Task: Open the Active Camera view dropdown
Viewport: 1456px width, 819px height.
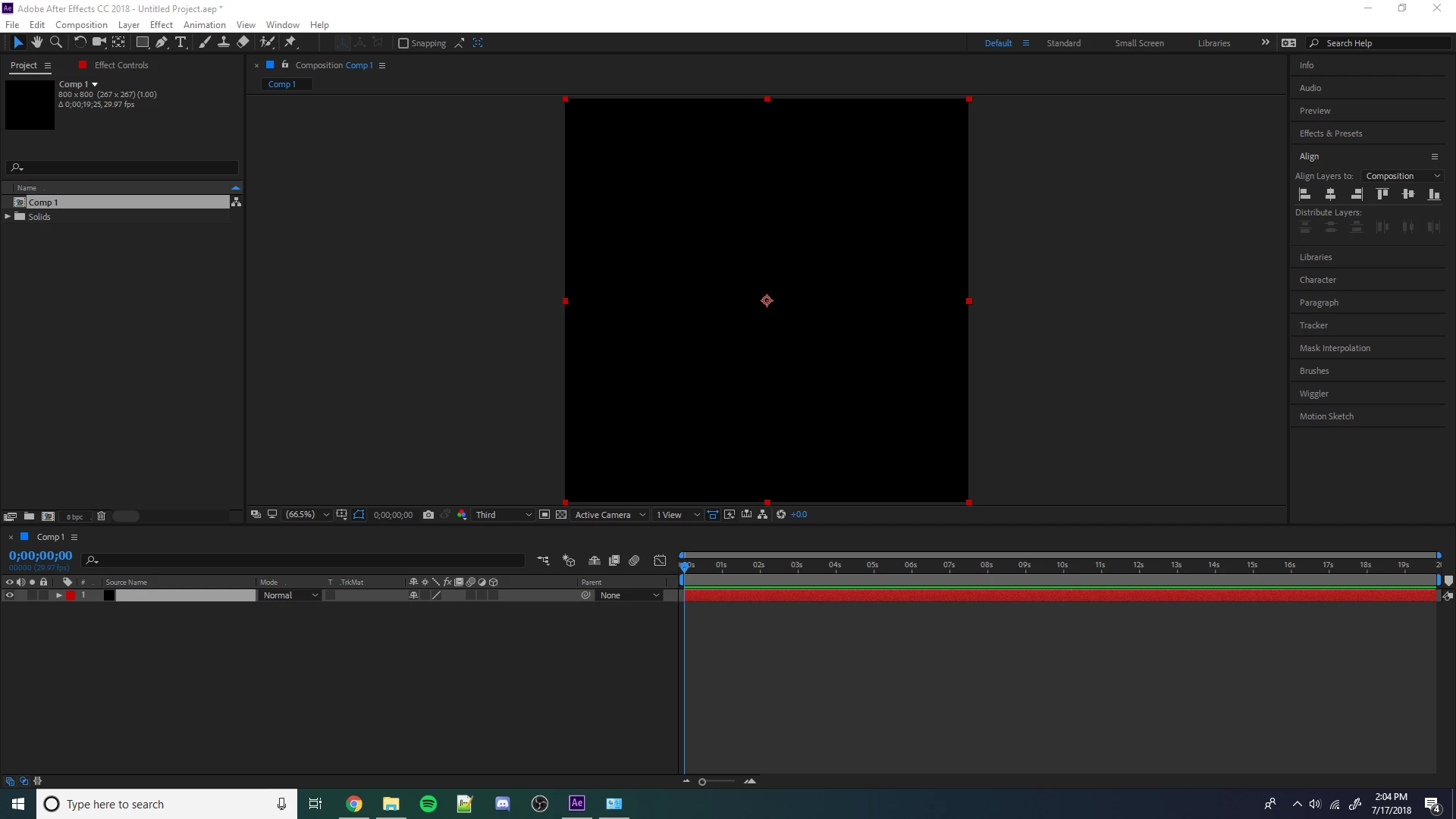Action: click(x=610, y=515)
